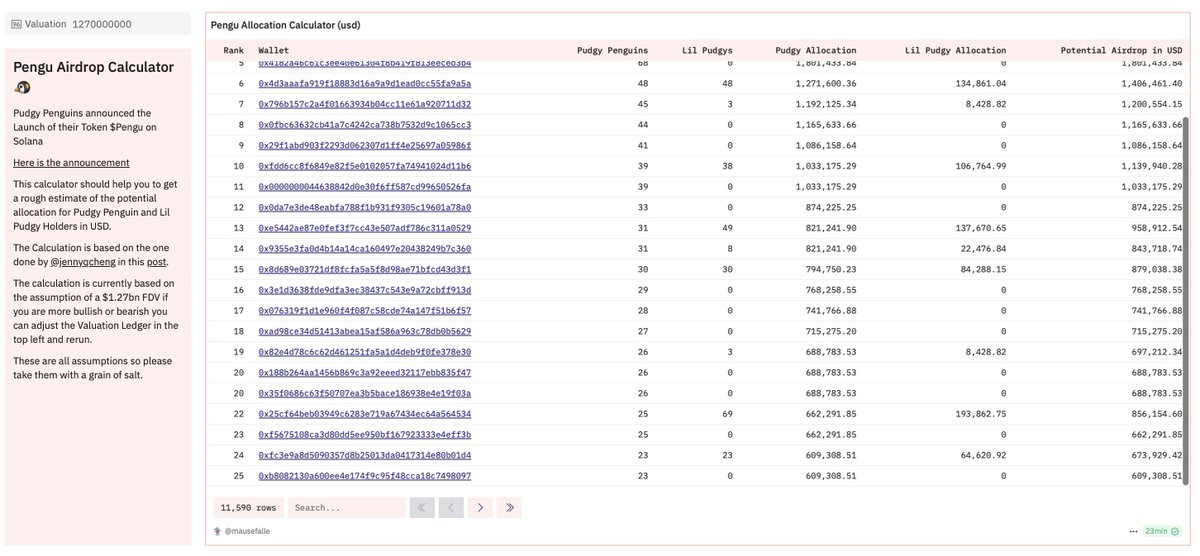Sort by Potential Airdrop in USD header
The image size is (1200, 556).
pyautogui.click(x=1122, y=50)
